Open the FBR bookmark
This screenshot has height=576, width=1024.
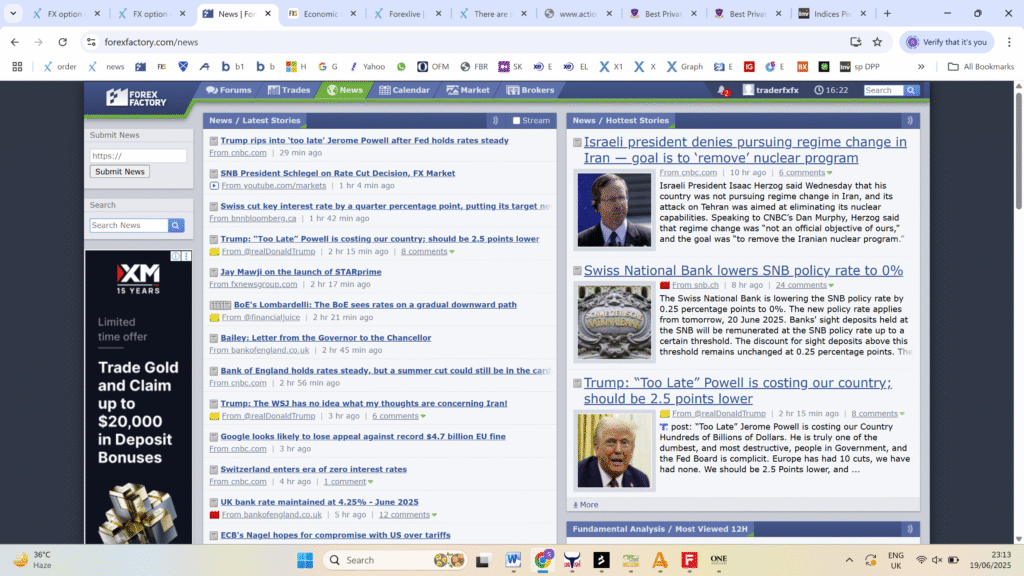[x=475, y=67]
